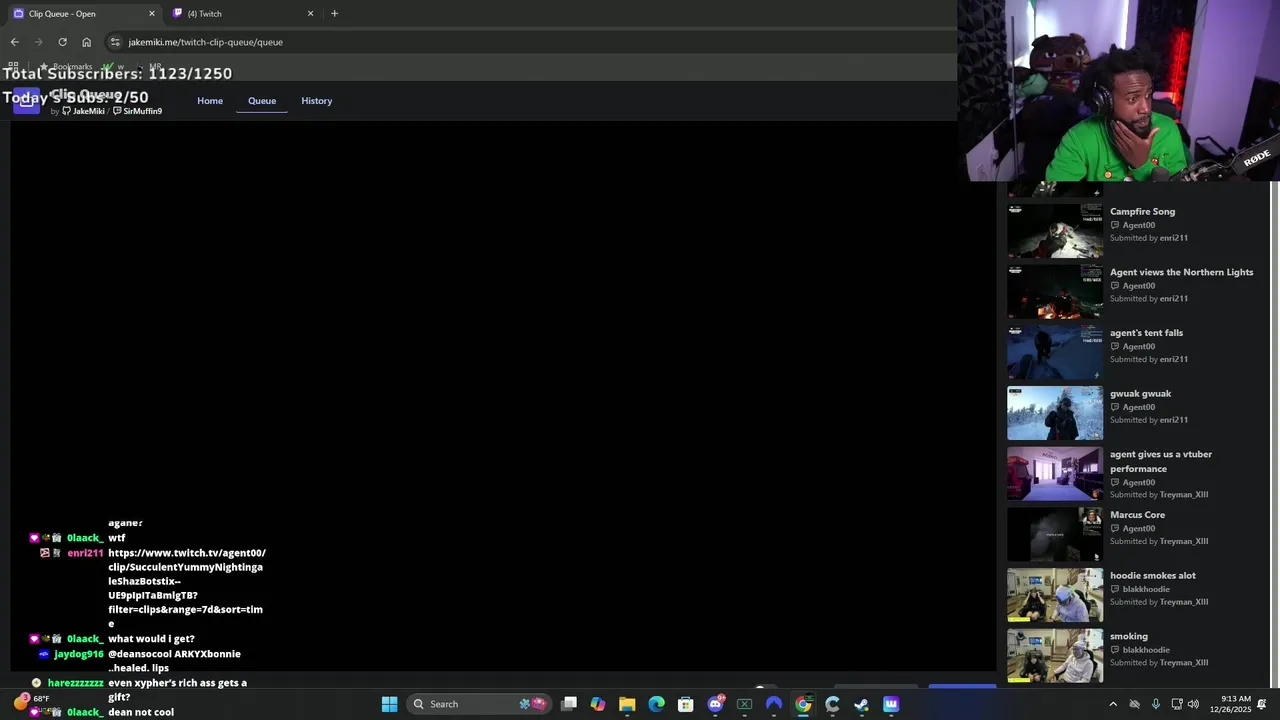Click the taskbar Search box

478,704
